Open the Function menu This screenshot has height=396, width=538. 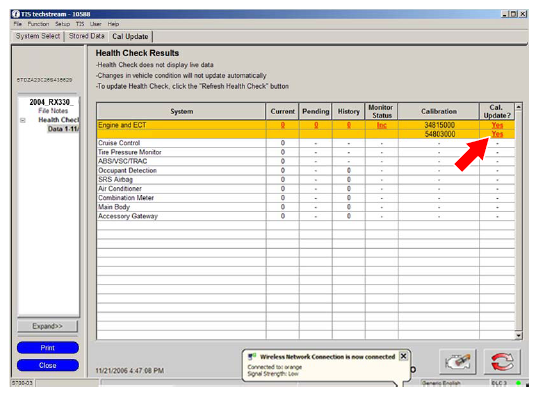tap(38, 24)
